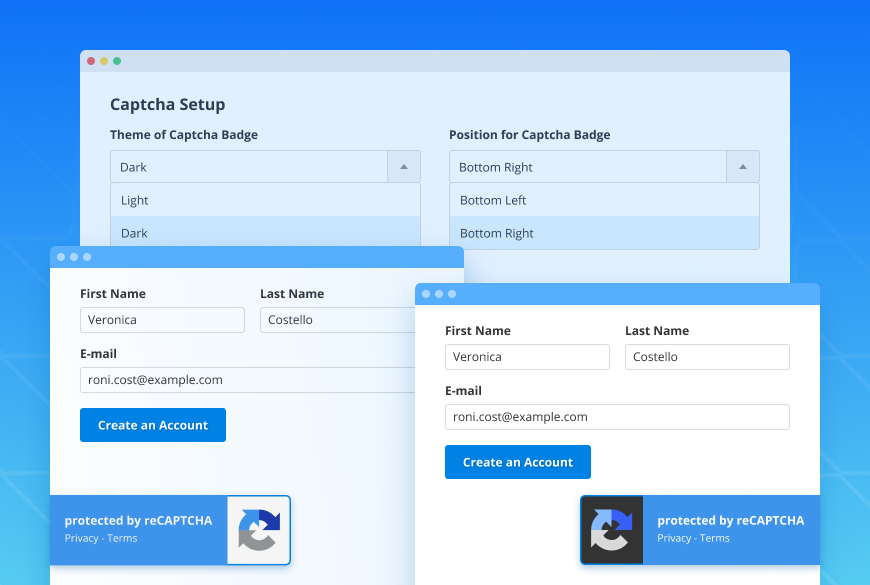The width and height of the screenshot is (870, 585).
Task: Click Create an Account on the front form
Action: coord(517,462)
